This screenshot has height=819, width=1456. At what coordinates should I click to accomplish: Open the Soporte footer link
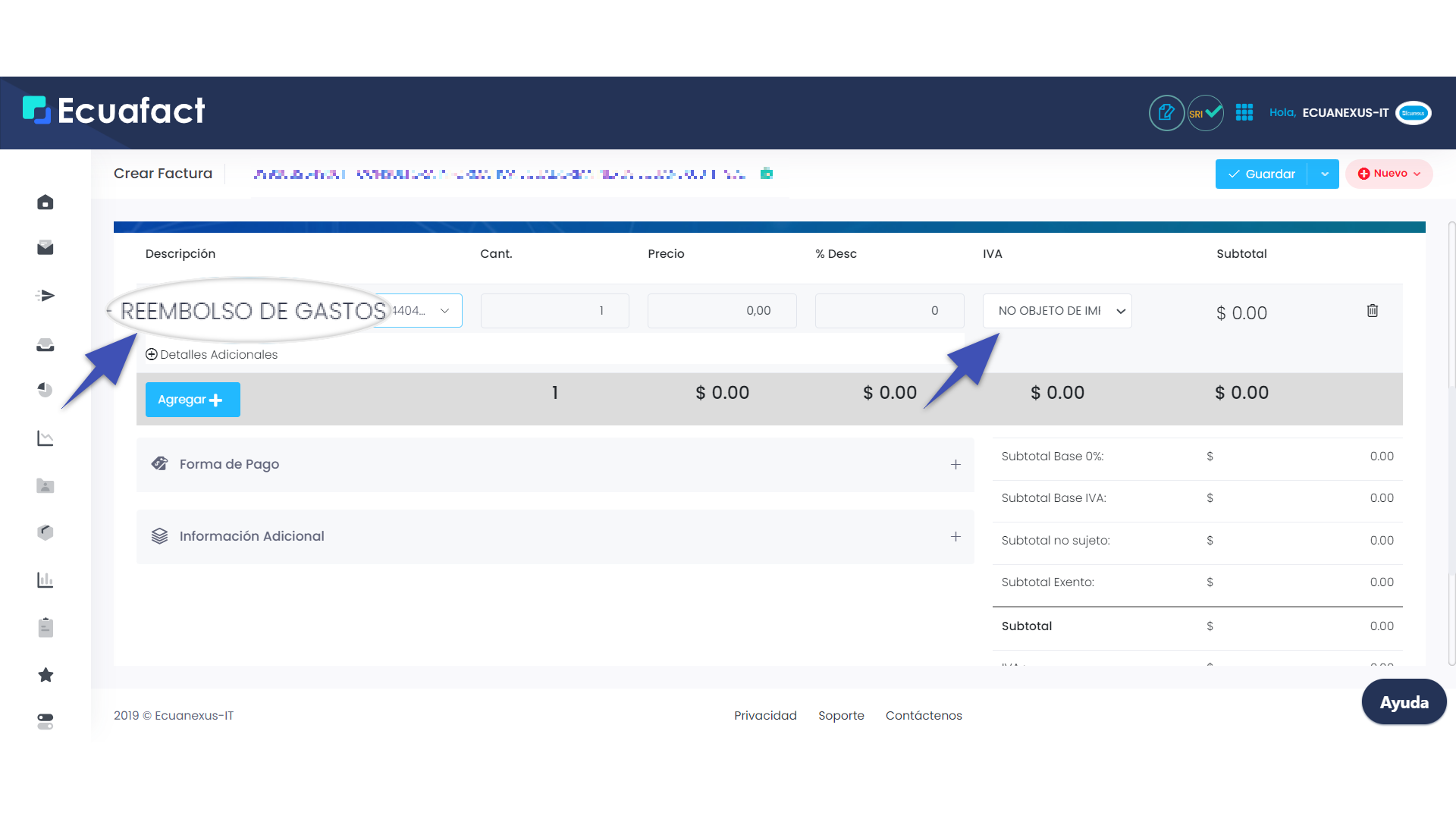coord(841,716)
